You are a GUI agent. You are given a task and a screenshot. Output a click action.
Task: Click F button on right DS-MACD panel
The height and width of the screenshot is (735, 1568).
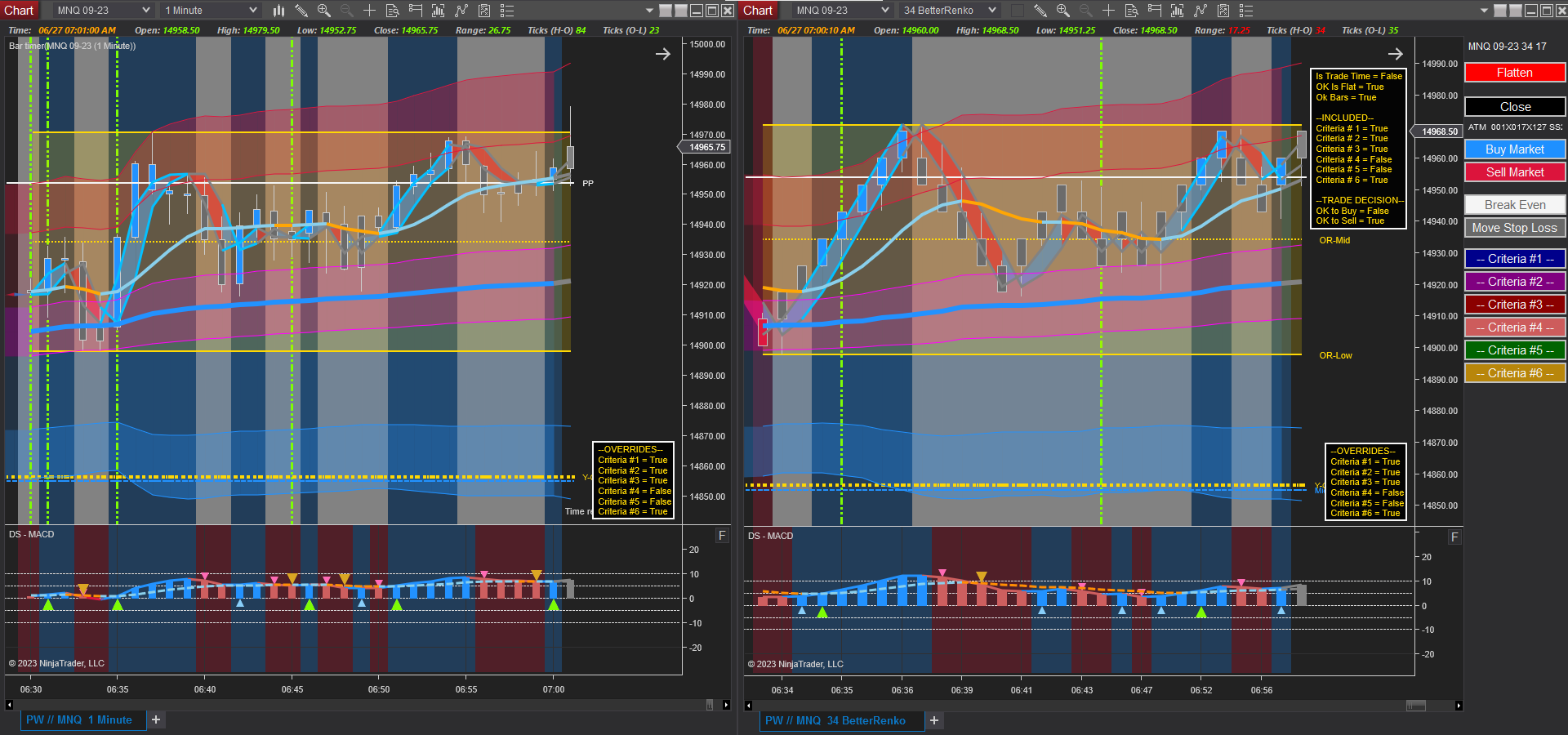click(1454, 537)
